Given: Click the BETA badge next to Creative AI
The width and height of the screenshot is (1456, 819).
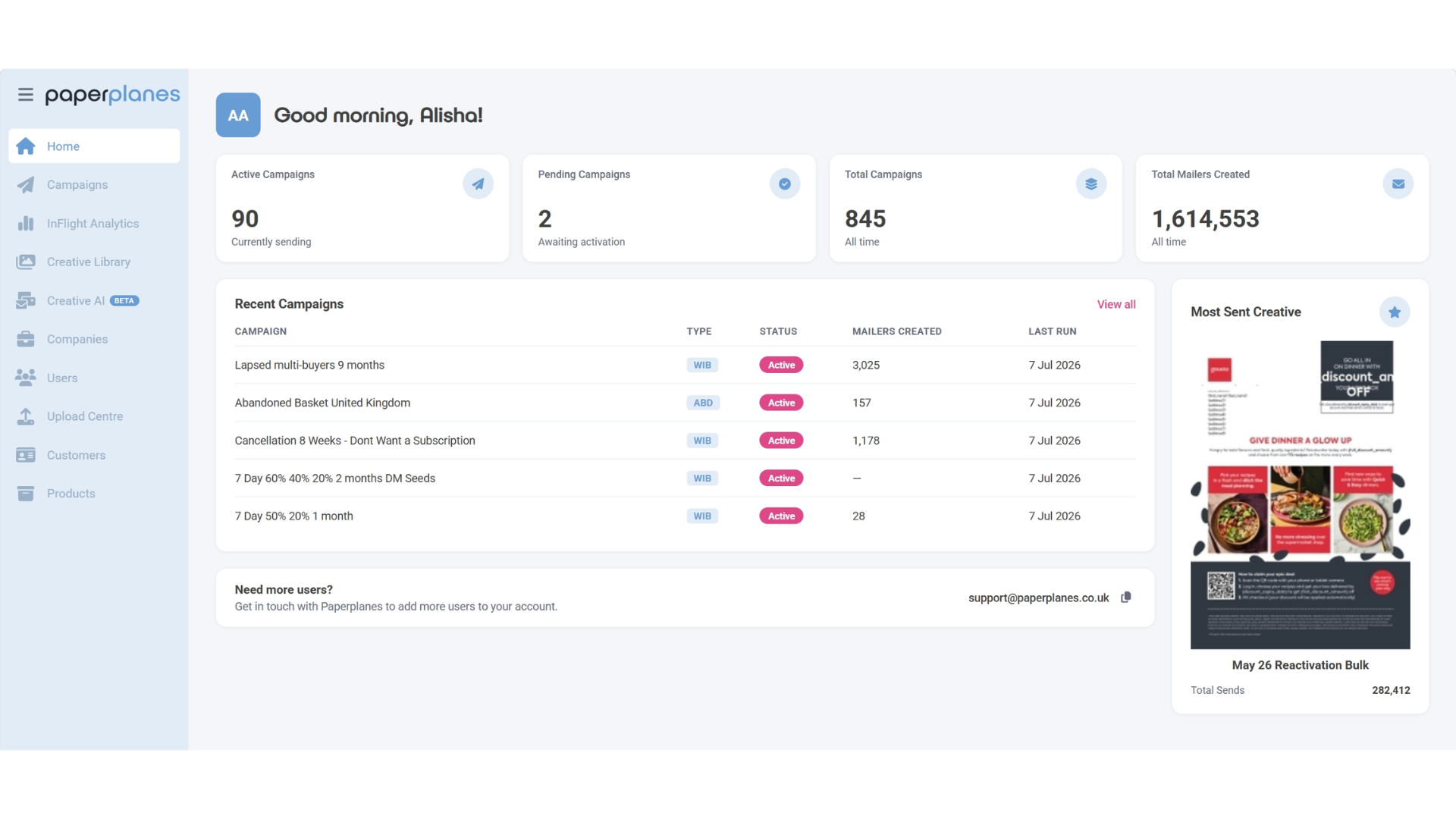Looking at the screenshot, I should 124,301.
